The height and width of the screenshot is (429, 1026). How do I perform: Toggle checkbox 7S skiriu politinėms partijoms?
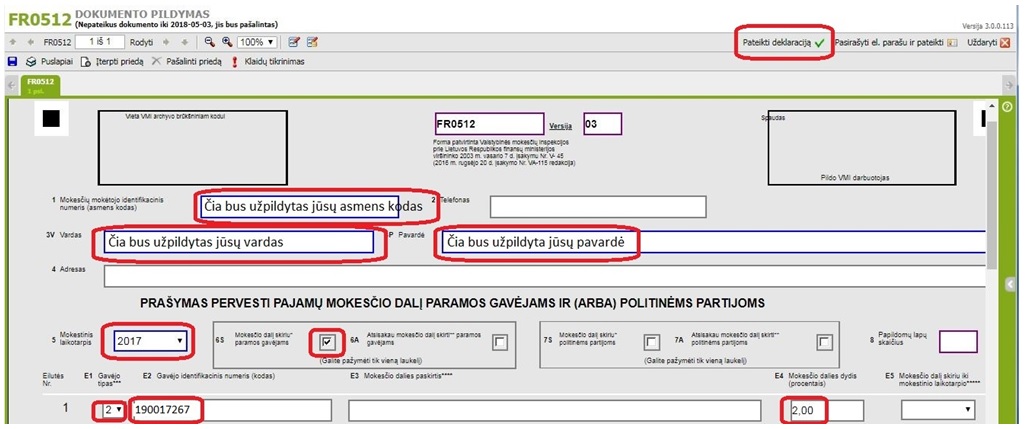(x=652, y=342)
